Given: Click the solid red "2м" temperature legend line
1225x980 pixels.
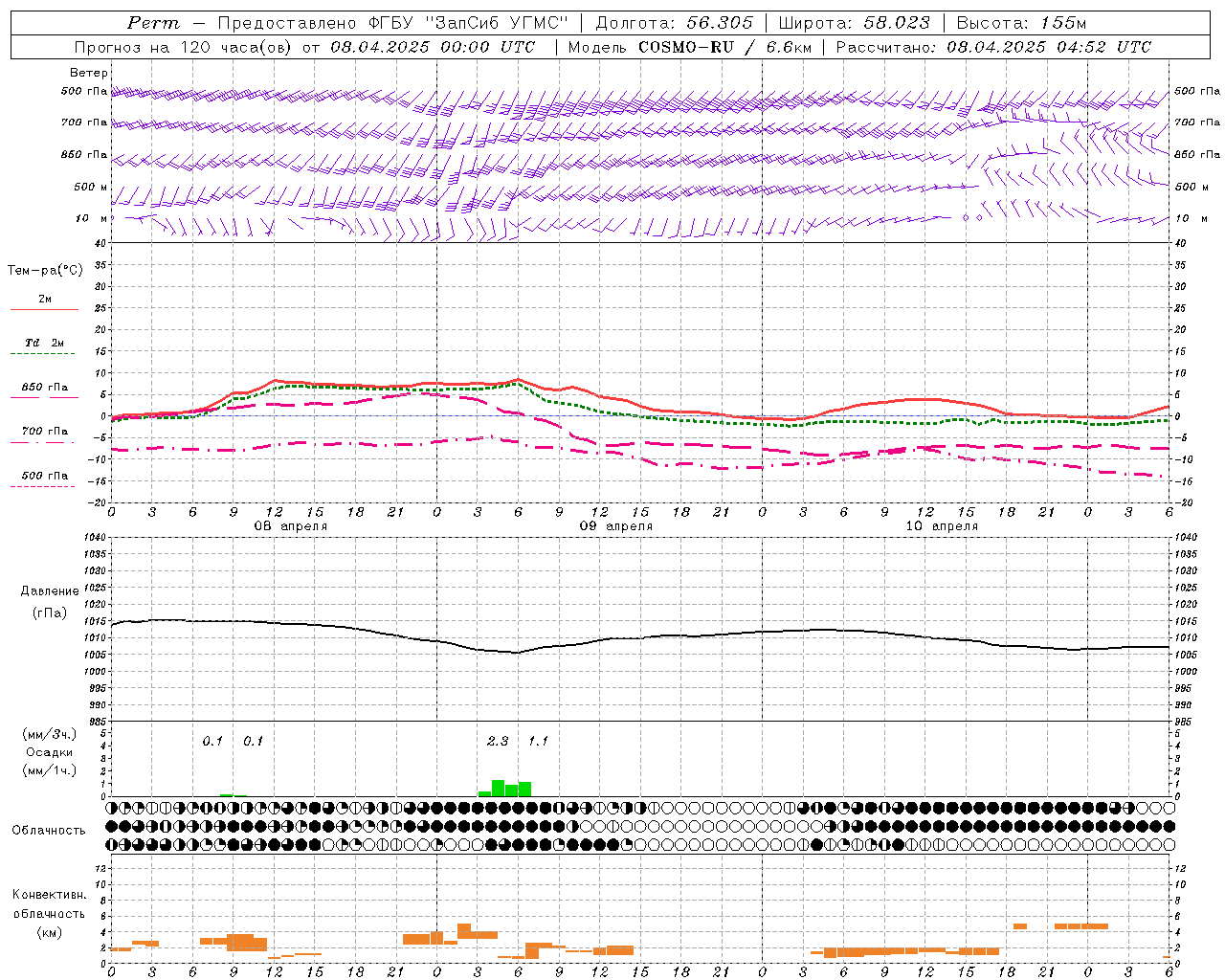Looking at the screenshot, I should pyautogui.click(x=44, y=309).
